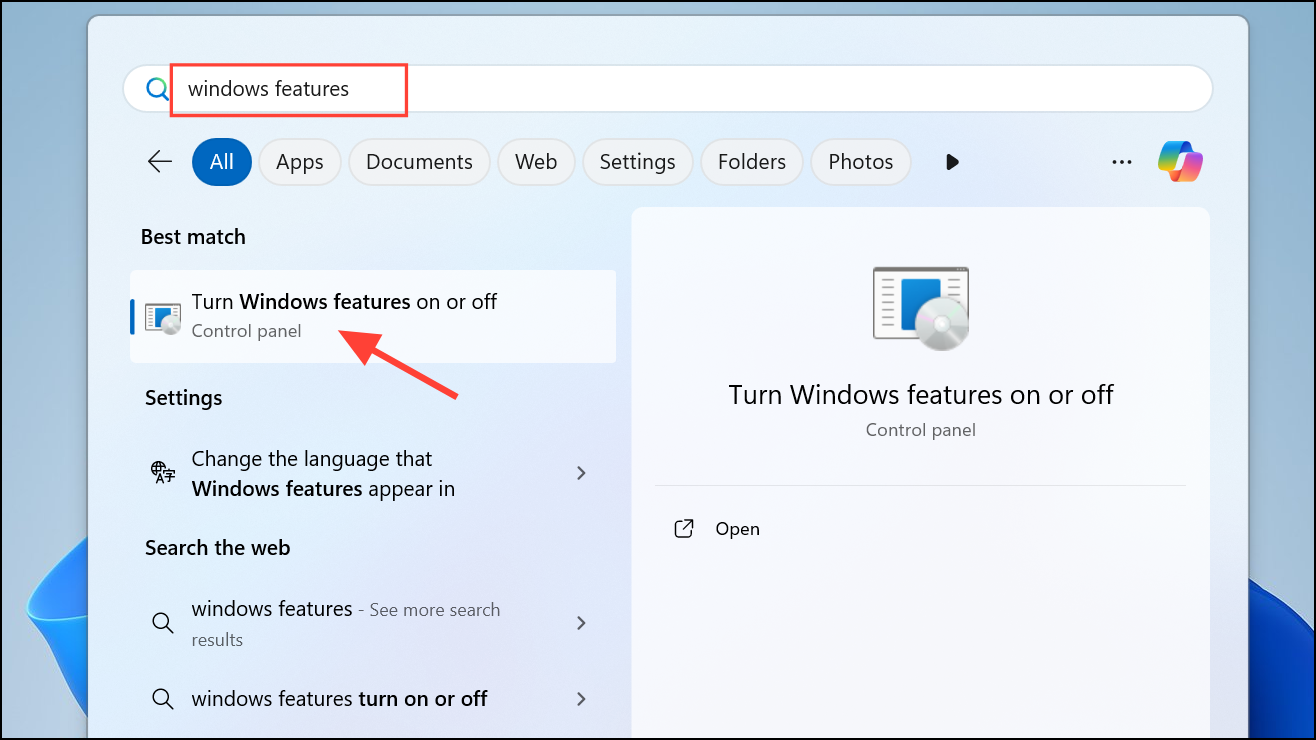1316x740 pixels.
Task: Click the search text field
Action: point(700,89)
